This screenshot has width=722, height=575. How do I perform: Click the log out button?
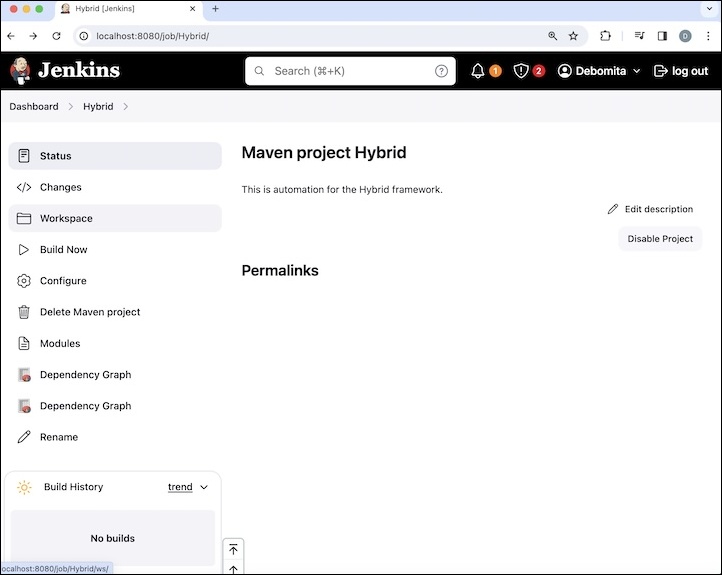(x=681, y=71)
